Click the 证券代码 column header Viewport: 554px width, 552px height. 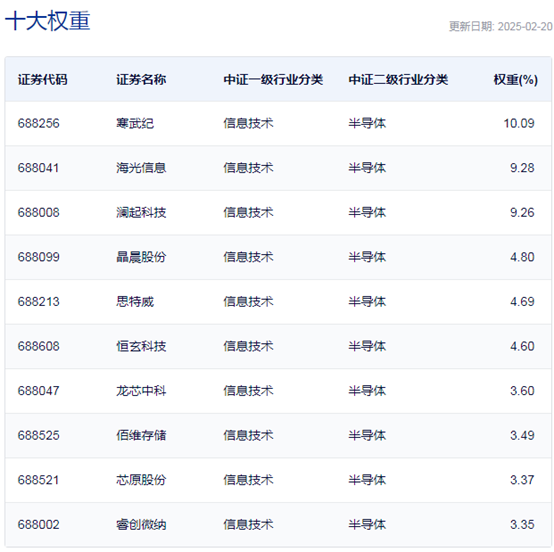pos(42,80)
